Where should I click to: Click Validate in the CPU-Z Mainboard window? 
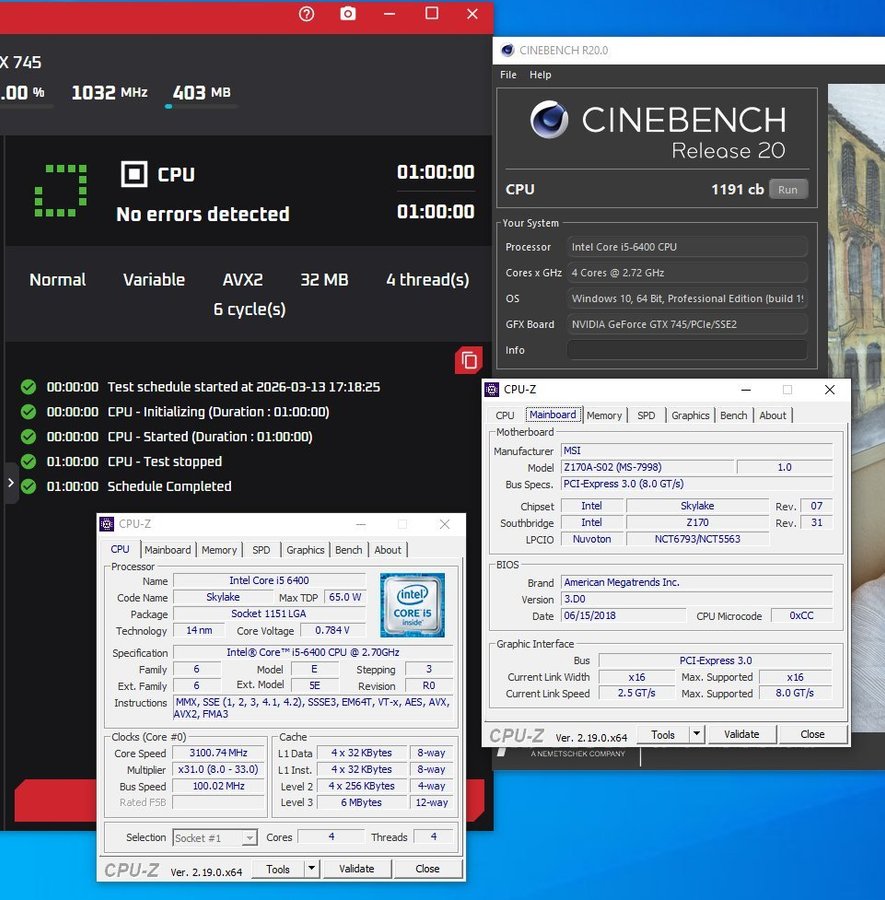[741, 734]
